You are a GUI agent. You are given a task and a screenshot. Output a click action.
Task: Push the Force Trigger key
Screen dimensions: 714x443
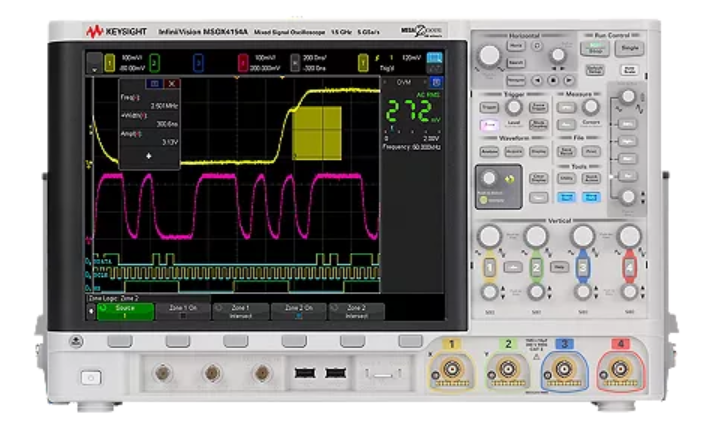[x=538, y=107]
